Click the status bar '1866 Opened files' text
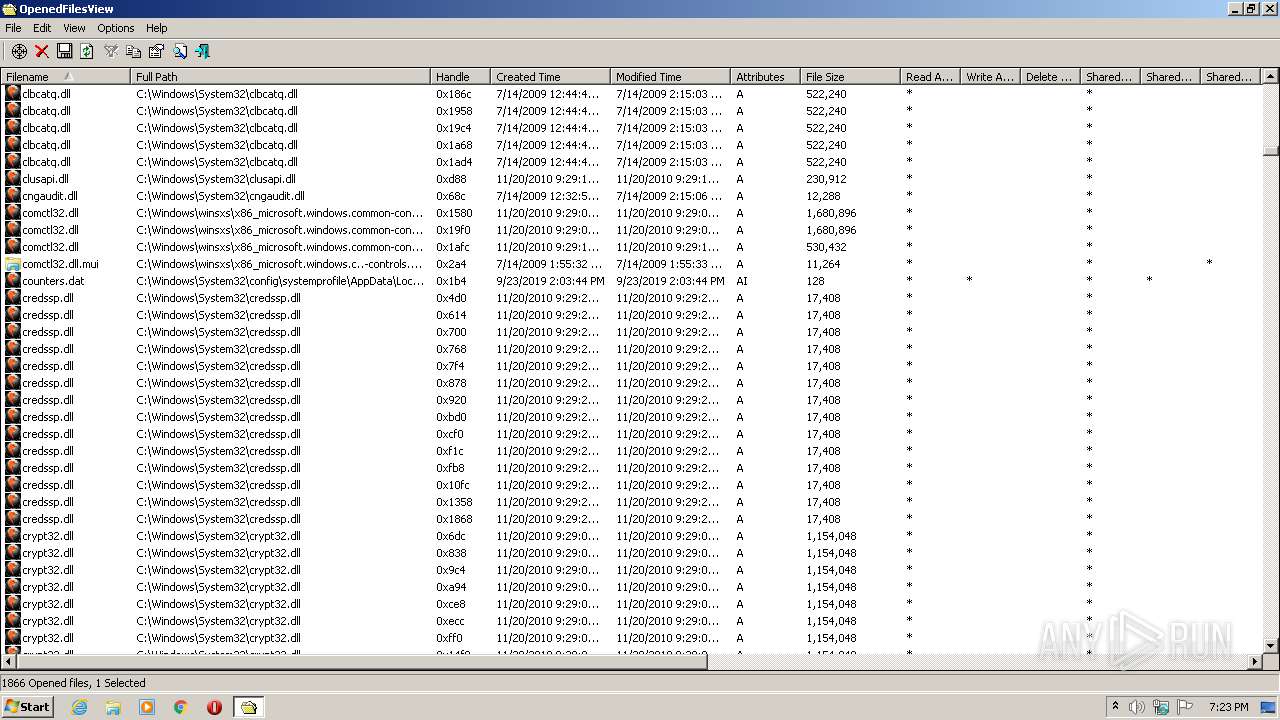 45,683
